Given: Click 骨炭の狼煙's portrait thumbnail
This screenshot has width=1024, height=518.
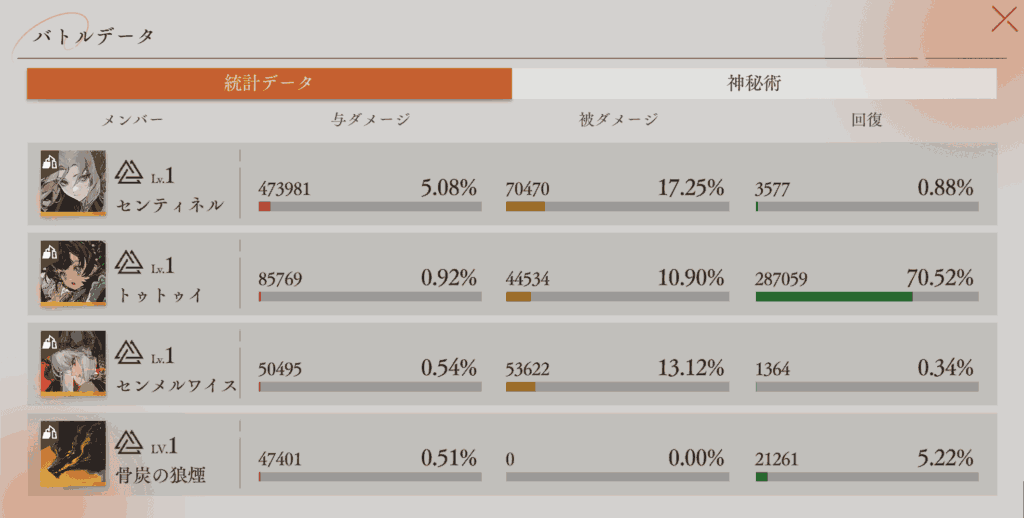Looking at the screenshot, I should pos(73,454).
